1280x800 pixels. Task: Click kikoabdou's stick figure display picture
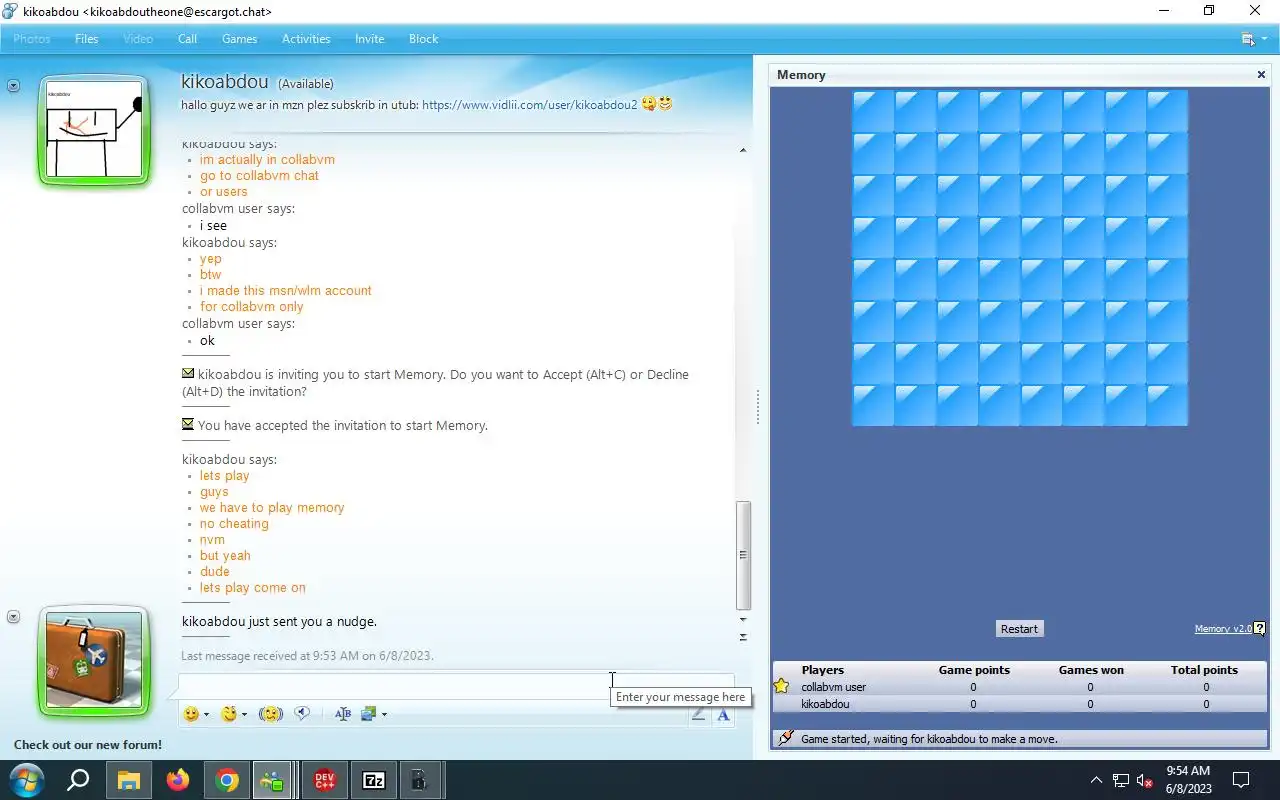click(x=95, y=130)
